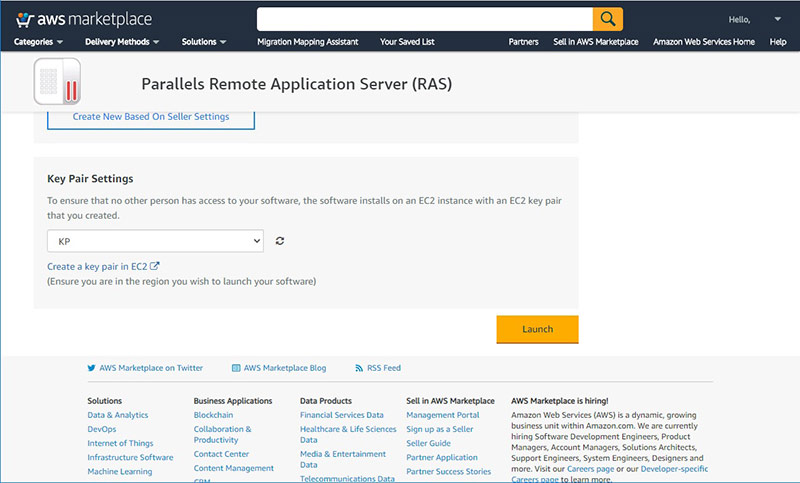
Task: Open the Seller Guide link
Action: point(429,443)
